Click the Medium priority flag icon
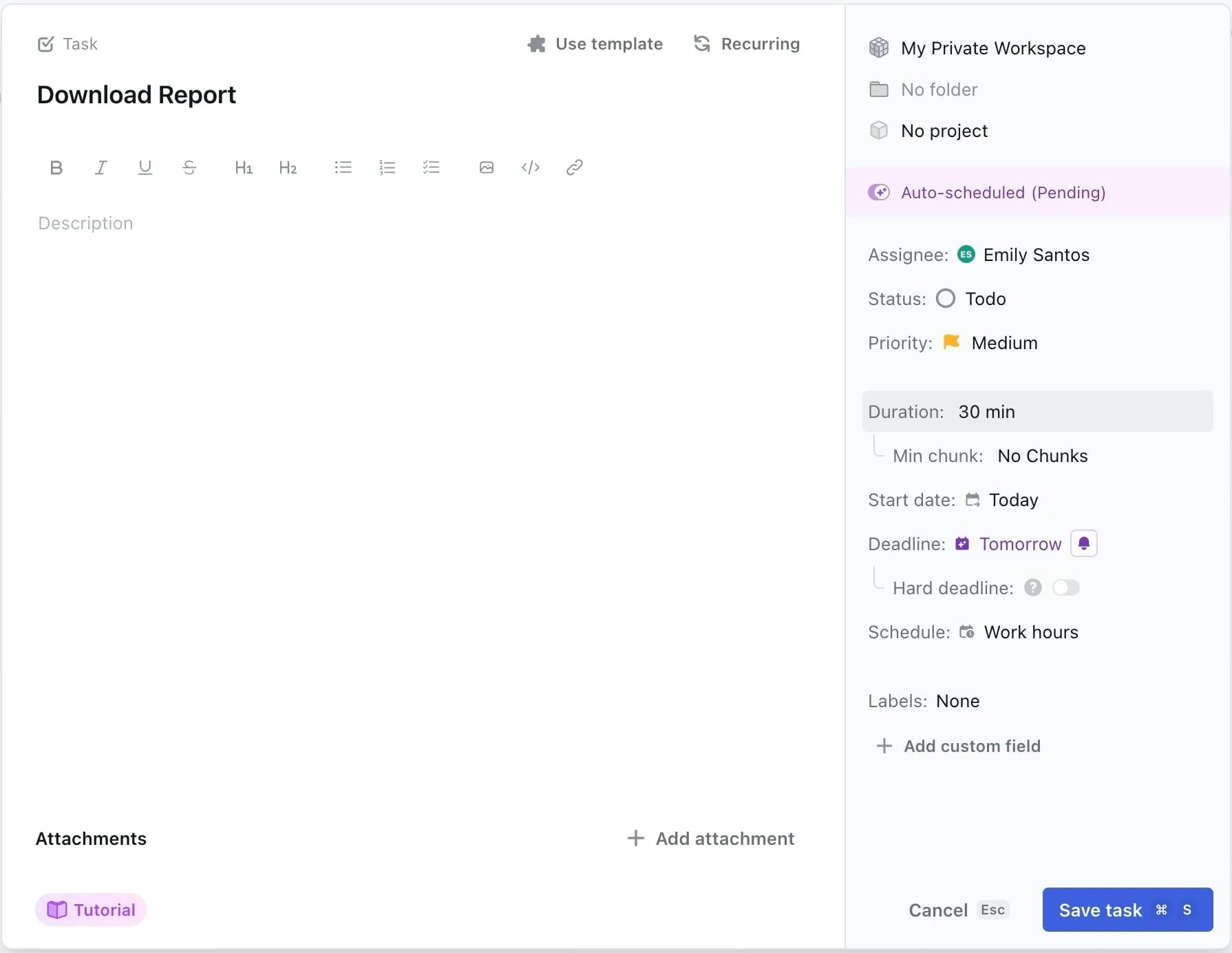 click(x=952, y=342)
